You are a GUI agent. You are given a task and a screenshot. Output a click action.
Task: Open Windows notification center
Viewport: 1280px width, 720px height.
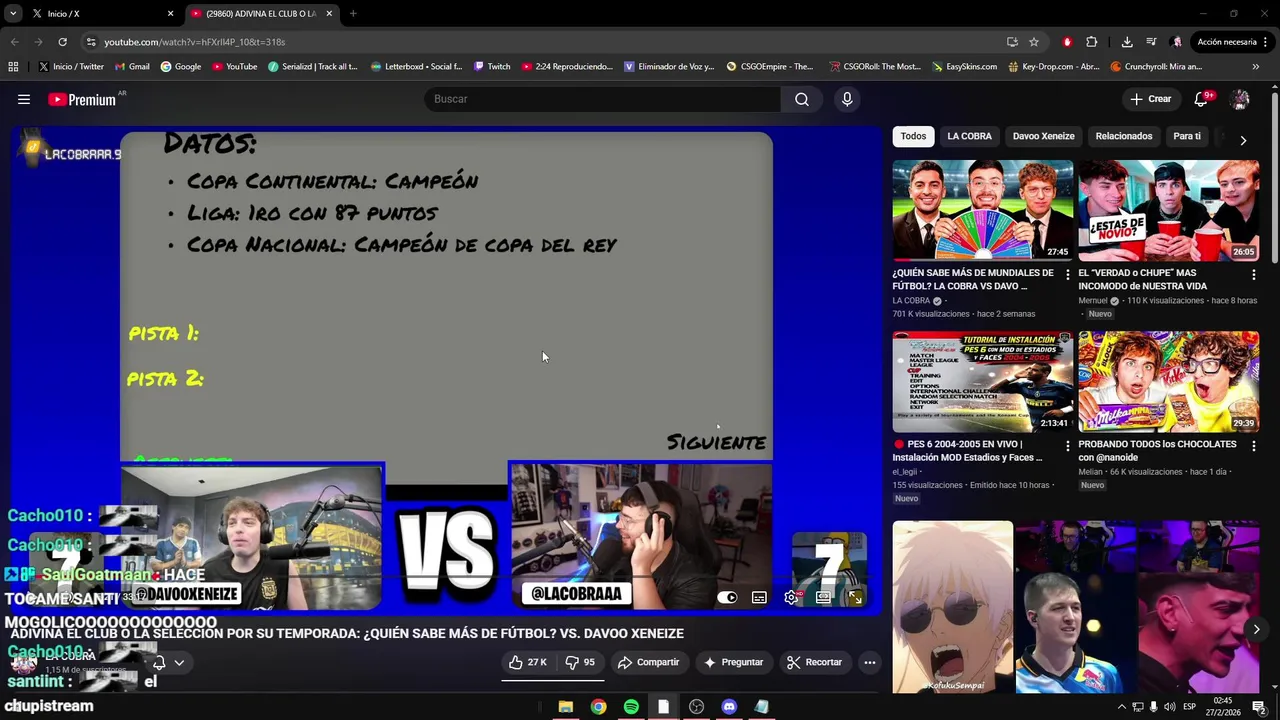point(1259,707)
